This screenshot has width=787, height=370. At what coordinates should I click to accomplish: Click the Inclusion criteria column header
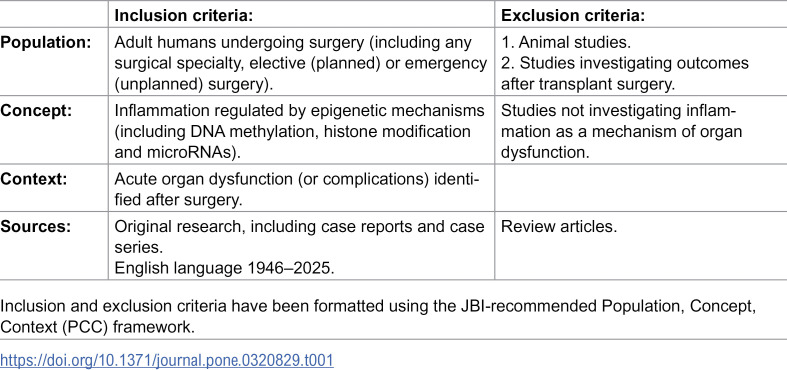tap(183, 16)
